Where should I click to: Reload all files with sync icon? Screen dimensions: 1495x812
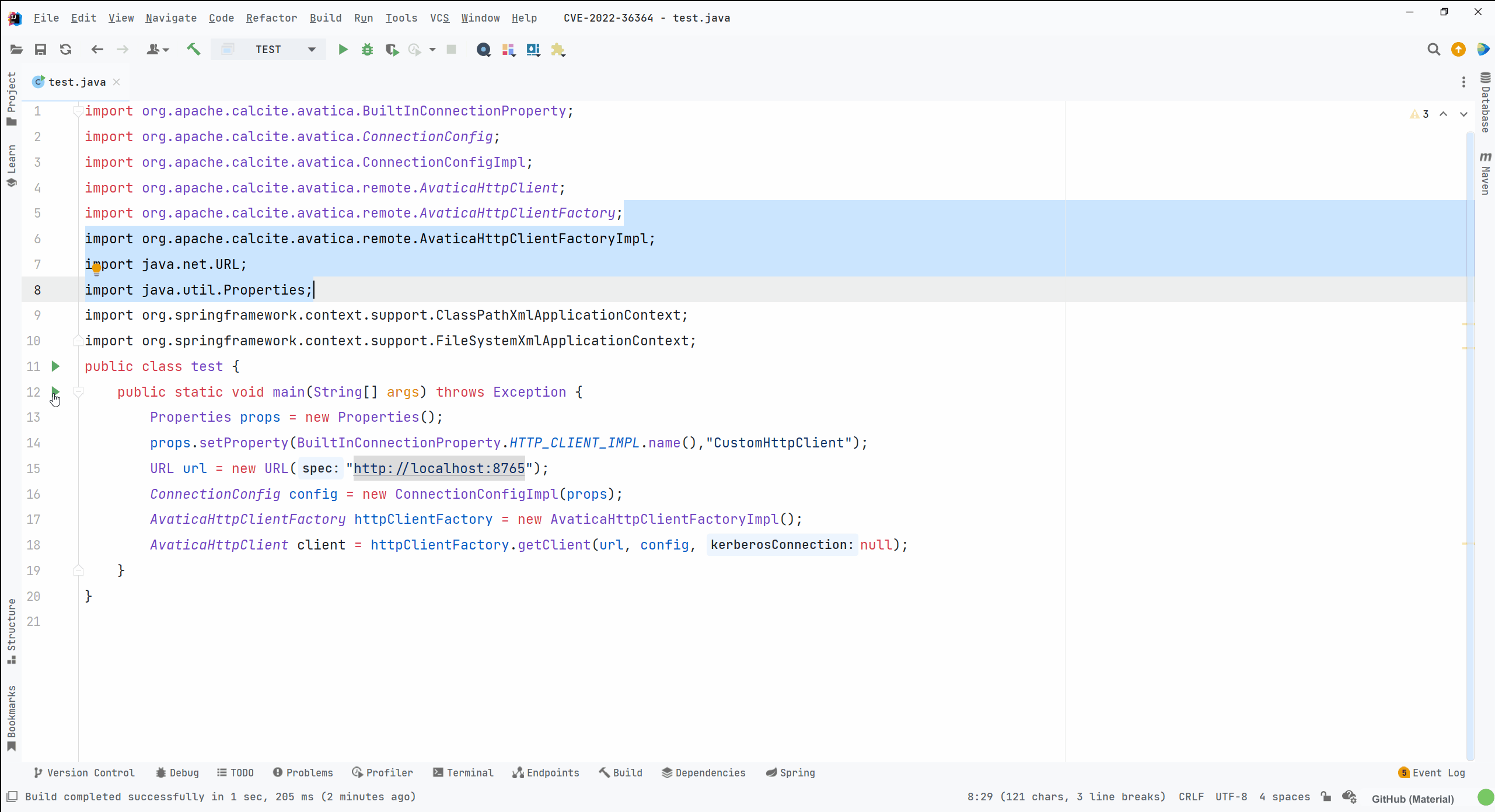pos(65,50)
